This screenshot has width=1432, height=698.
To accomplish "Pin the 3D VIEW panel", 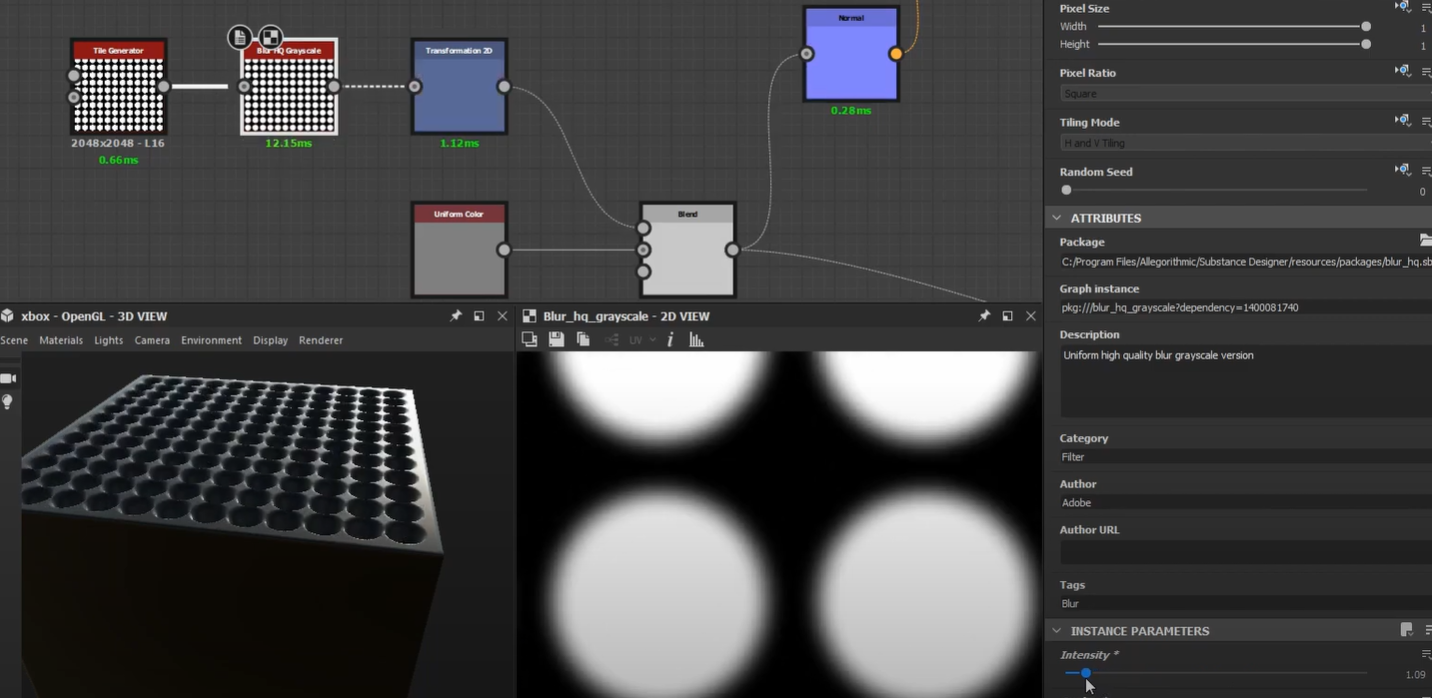I will (x=456, y=315).
